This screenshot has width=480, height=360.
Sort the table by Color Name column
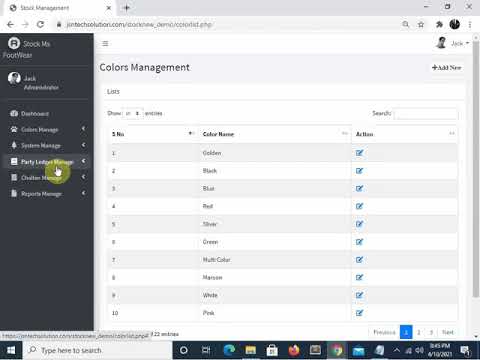pos(275,134)
